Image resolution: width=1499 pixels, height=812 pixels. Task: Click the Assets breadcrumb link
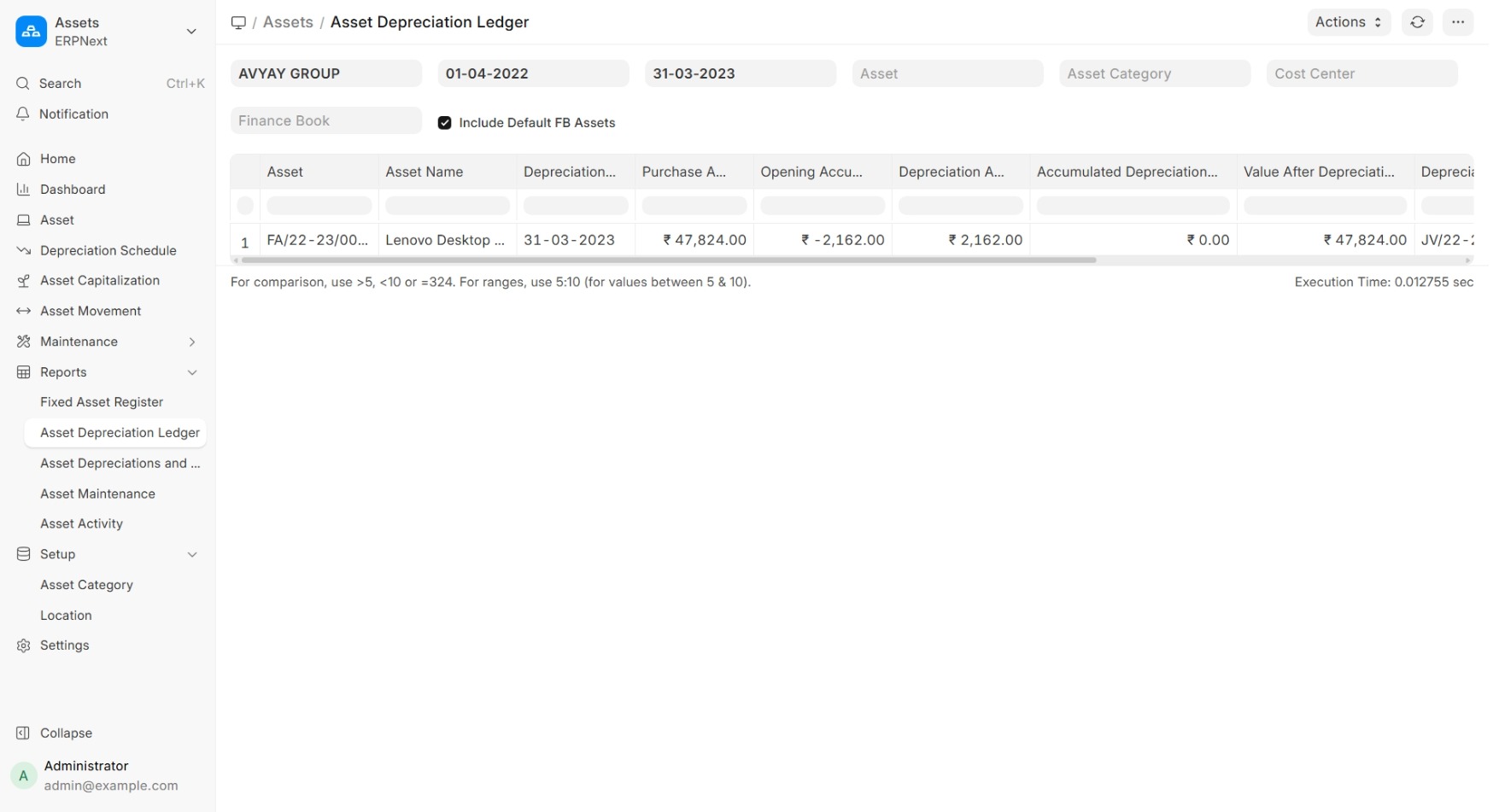pos(288,22)
